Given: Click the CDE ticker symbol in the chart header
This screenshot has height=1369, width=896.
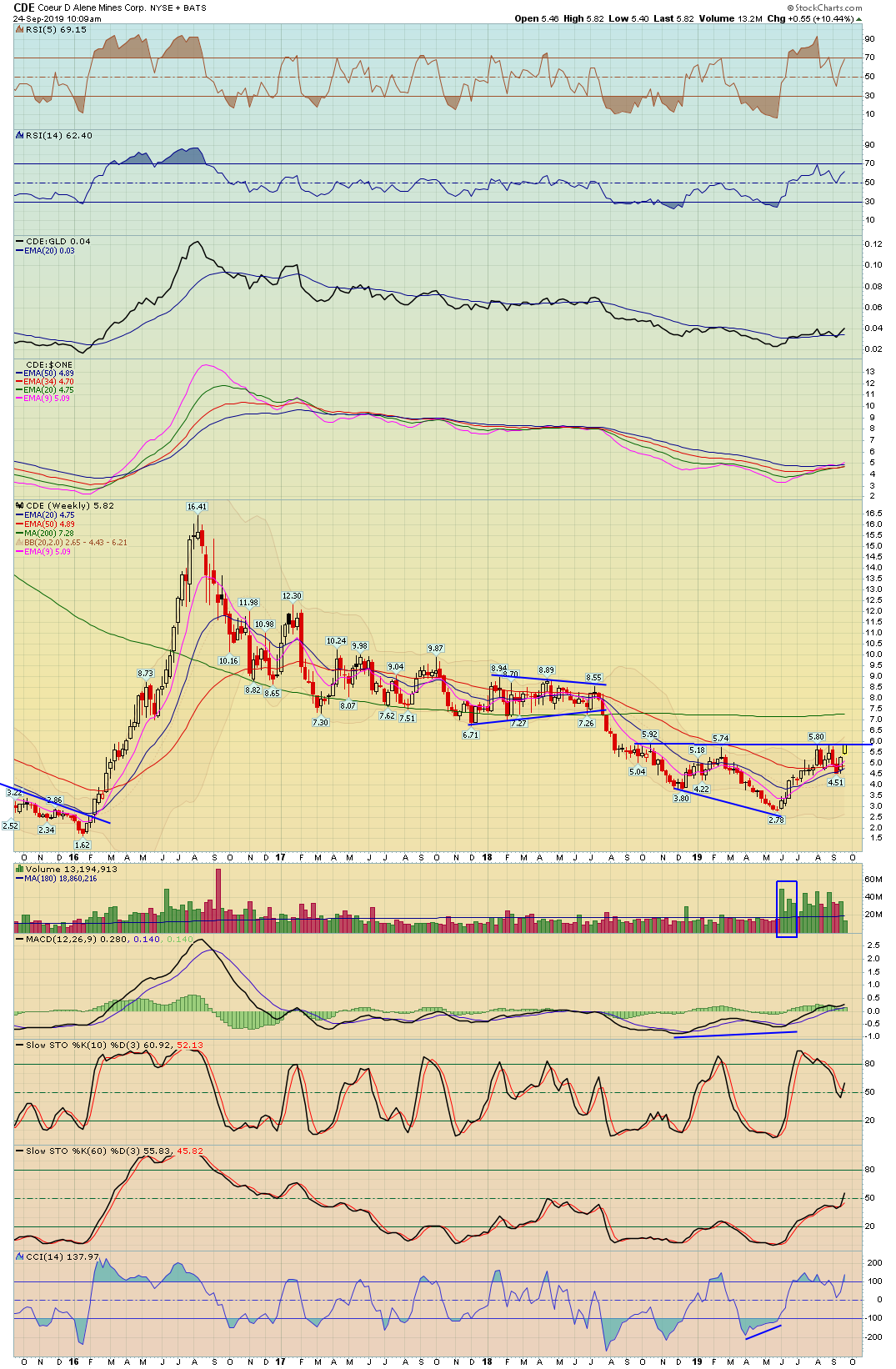Looking at the screenshot, I should [x=24, y=8].
